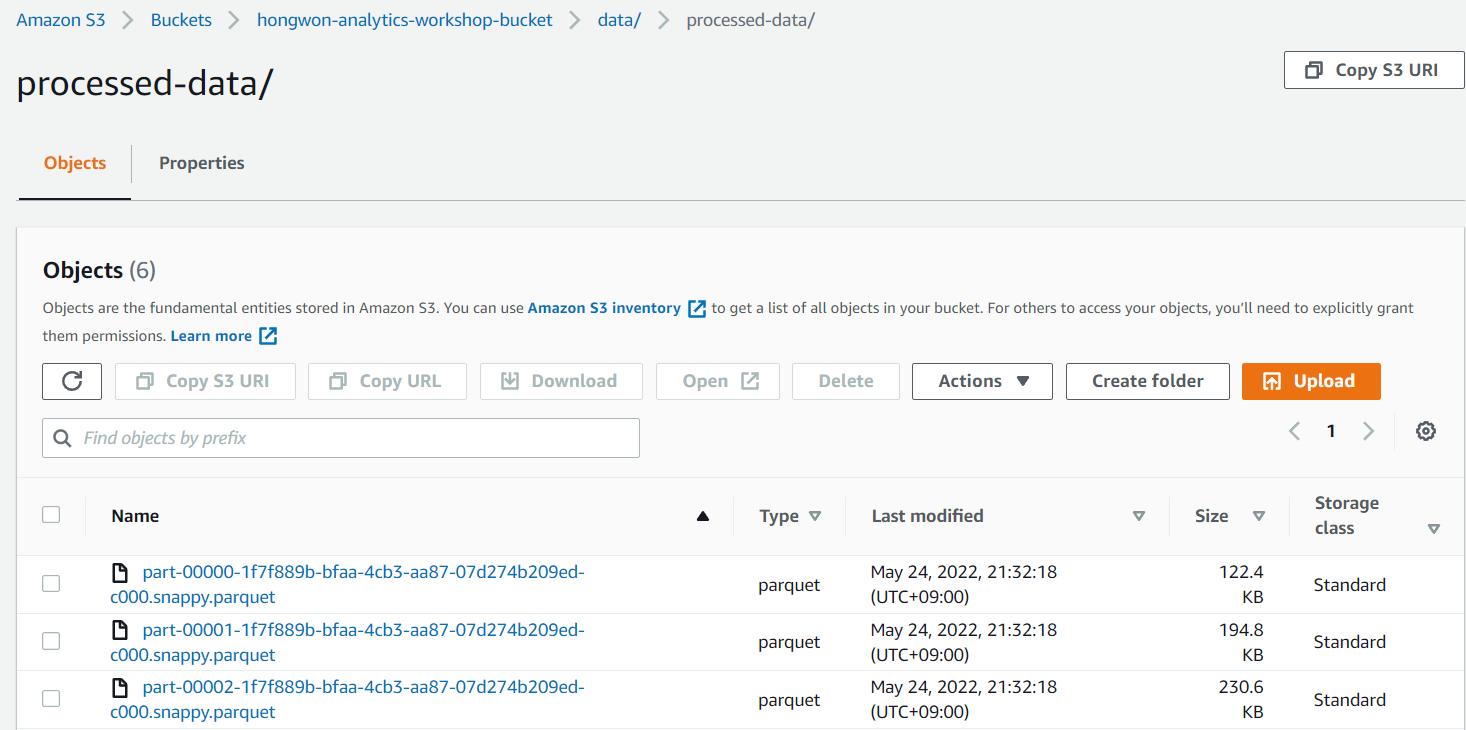
Task: Click the 194.8 KB size cell
Action: (x=1240, y=643)
